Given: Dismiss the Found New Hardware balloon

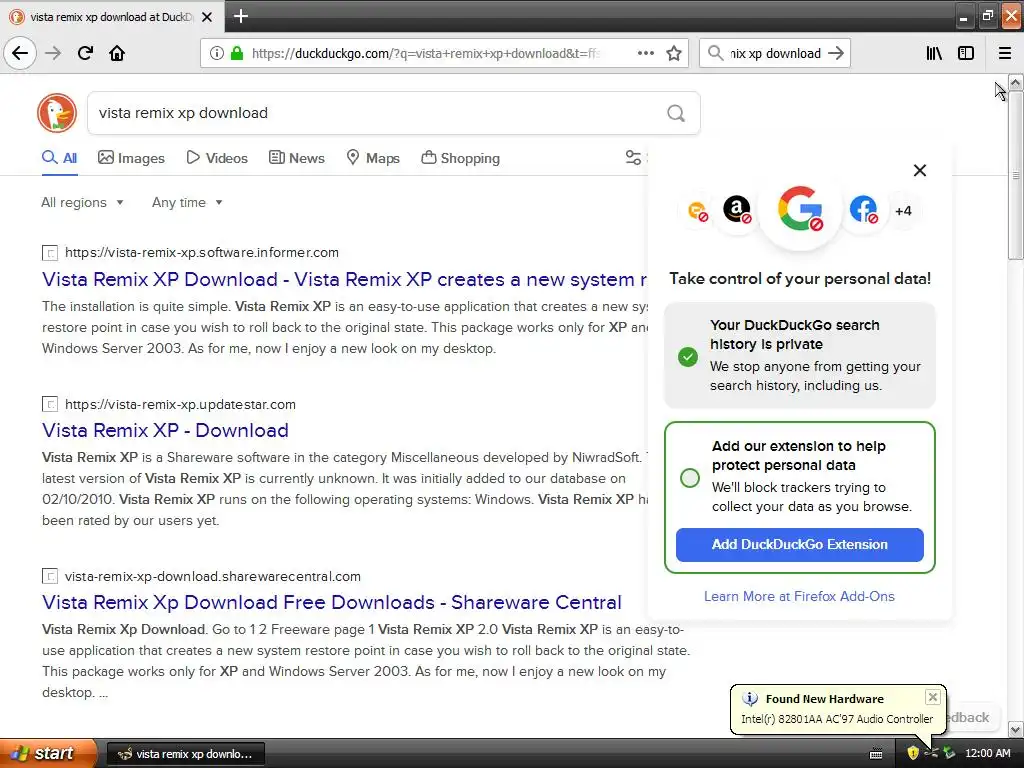Looking at the screenshot, I should [933, 697].
